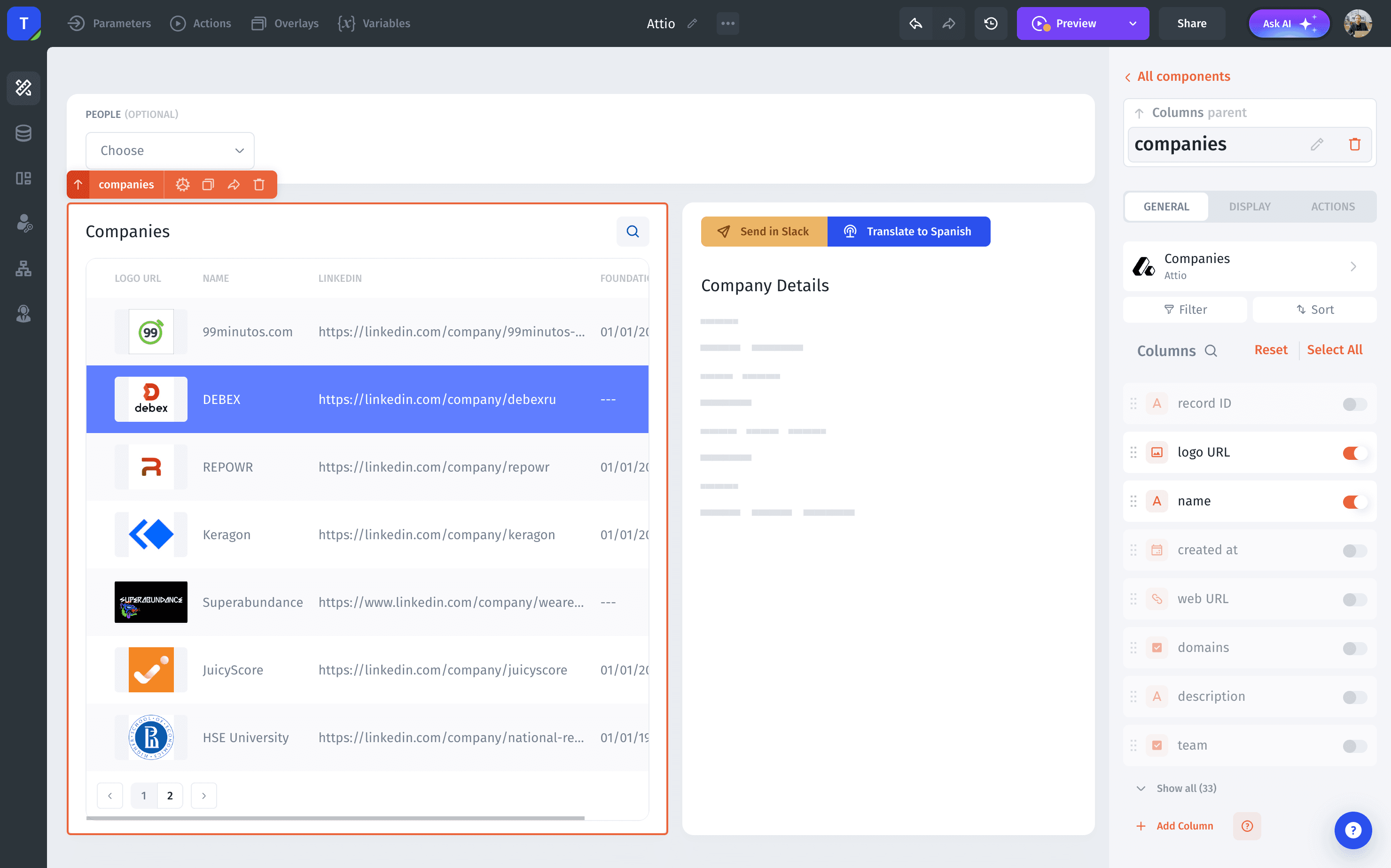
Task: Go to page 2 of companies table
Action: [x=170, y=796]
